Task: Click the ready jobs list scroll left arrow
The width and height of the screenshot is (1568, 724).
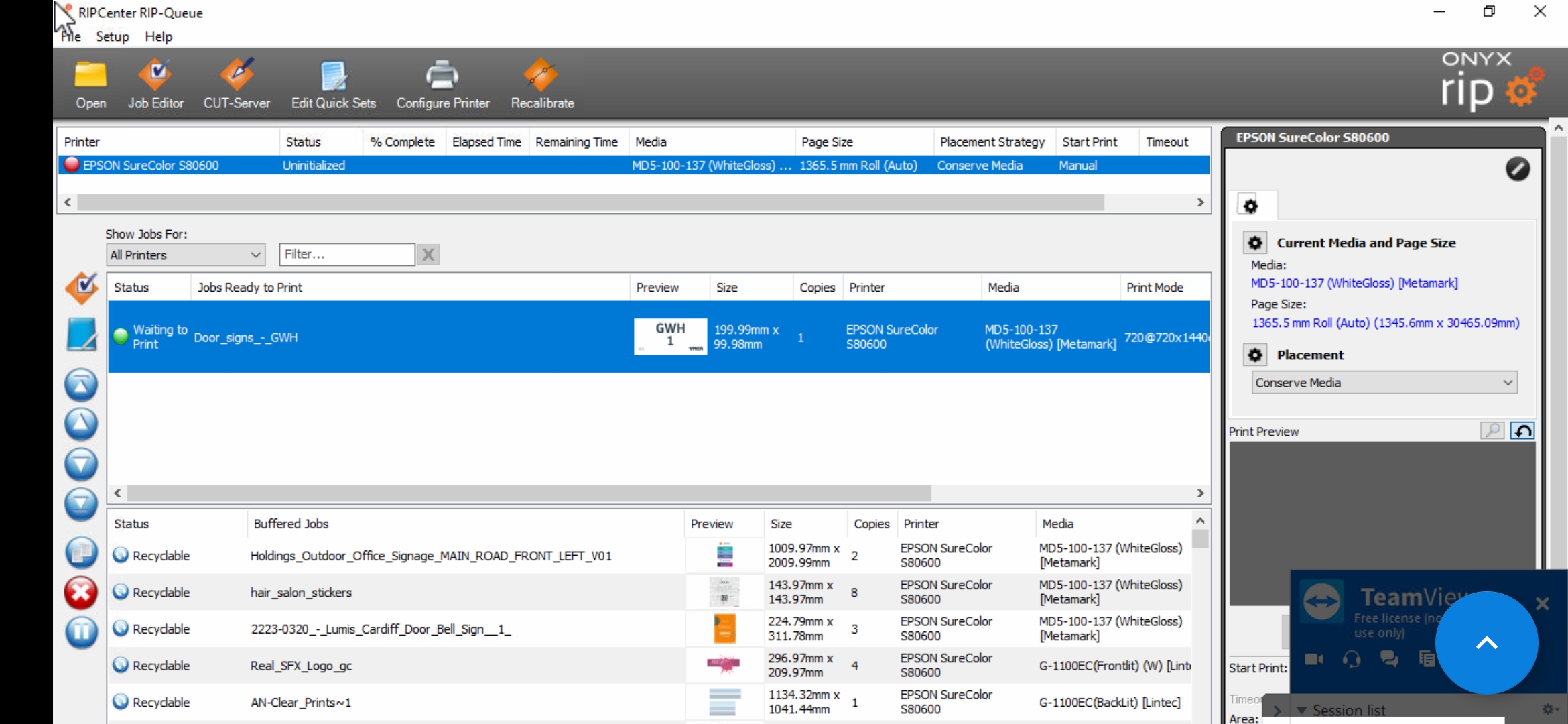Action: click(x=117, y=493)
